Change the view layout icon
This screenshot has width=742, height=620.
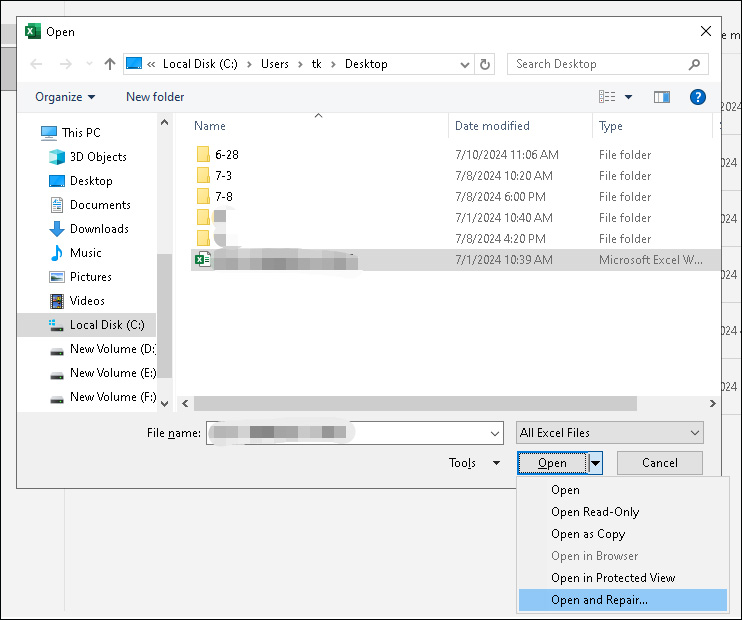click(607, 97)
